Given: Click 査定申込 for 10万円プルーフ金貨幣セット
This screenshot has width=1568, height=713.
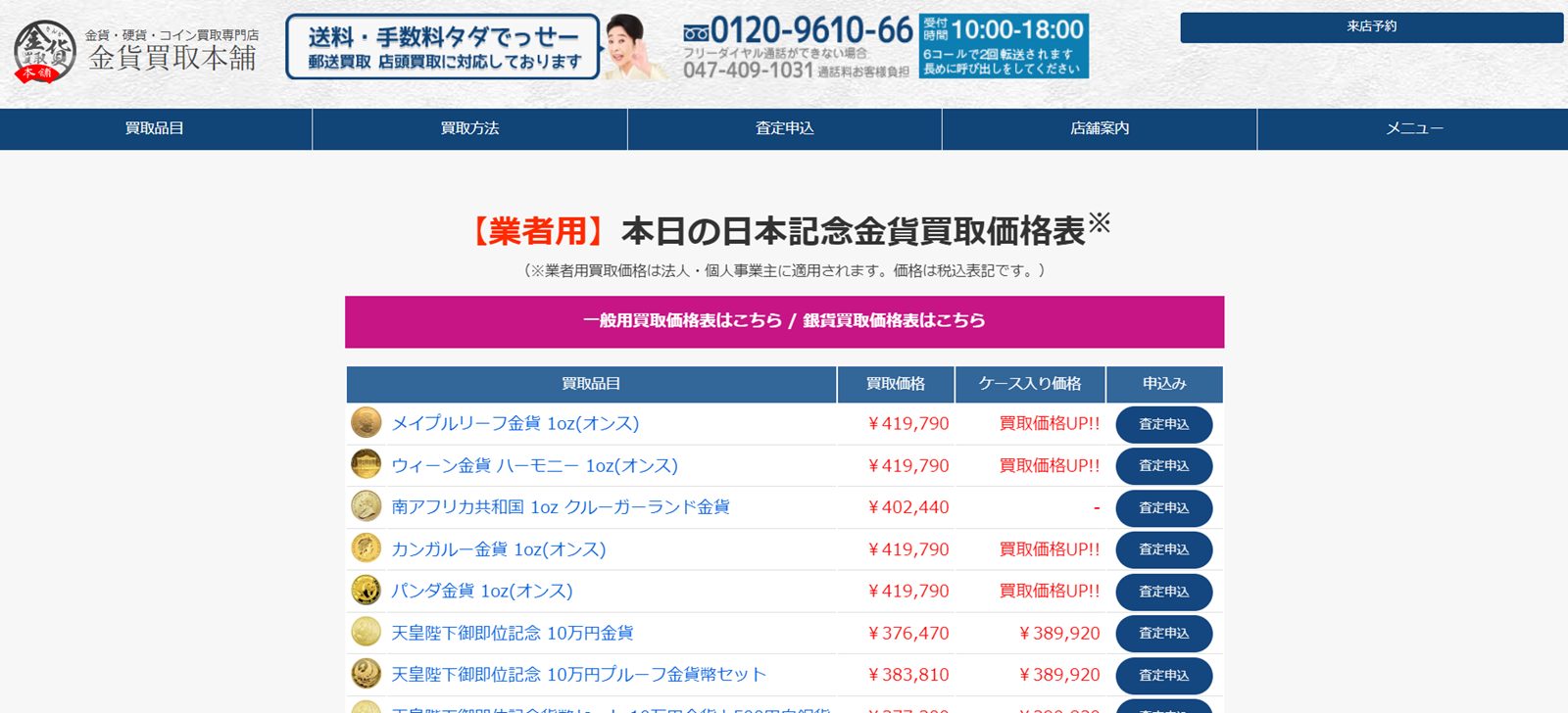Looking at the screenshot, I should pyautogui.click(x=1164, y=676).
